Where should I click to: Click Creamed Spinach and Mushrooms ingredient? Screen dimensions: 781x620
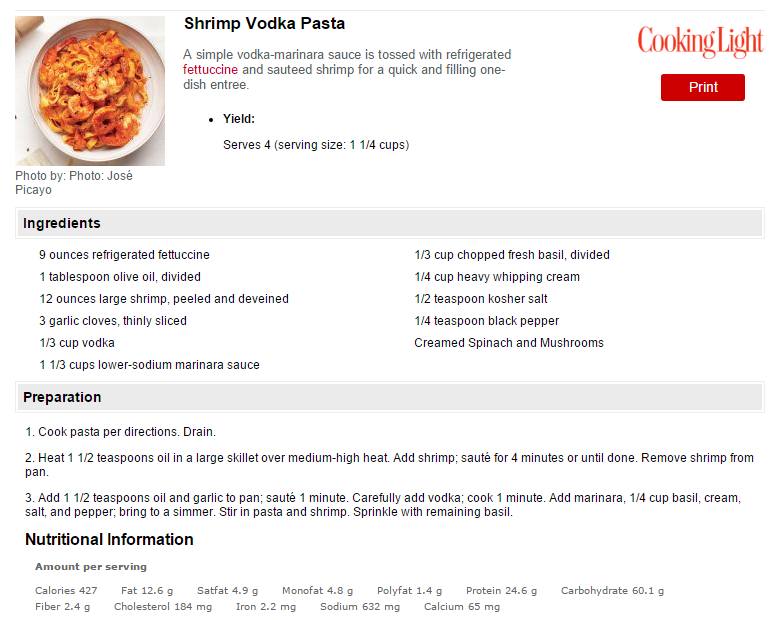pyautogui.click(x=509, y=343)
